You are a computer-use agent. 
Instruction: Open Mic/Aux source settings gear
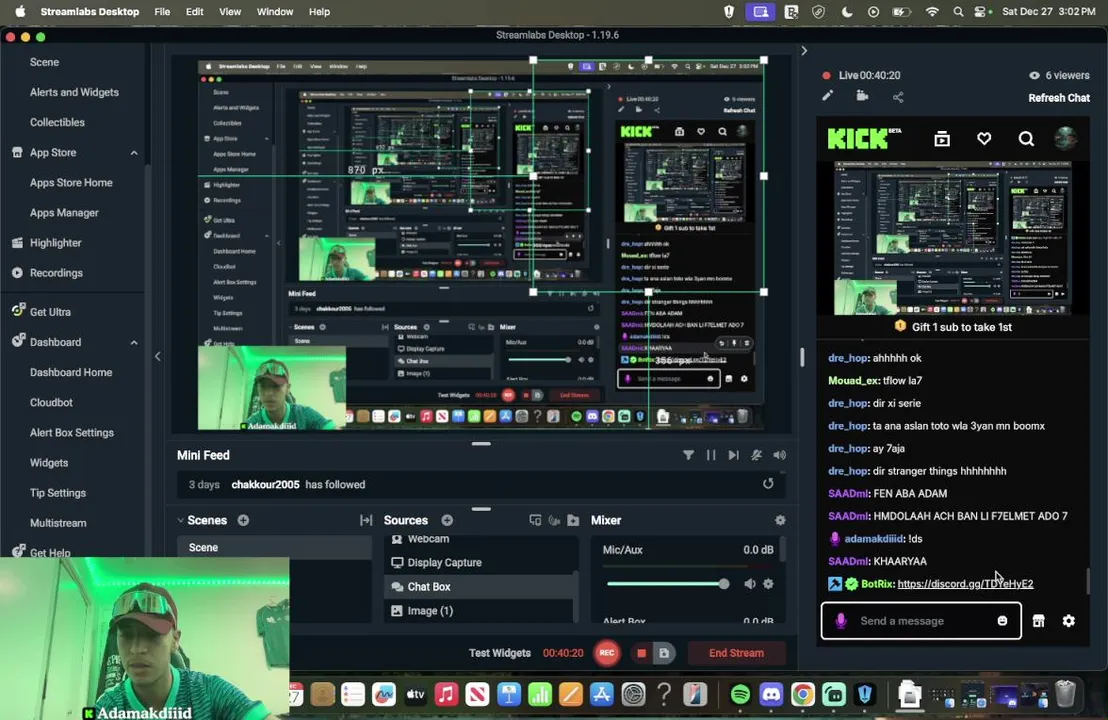pyautogui.click(x=768, y=584)
